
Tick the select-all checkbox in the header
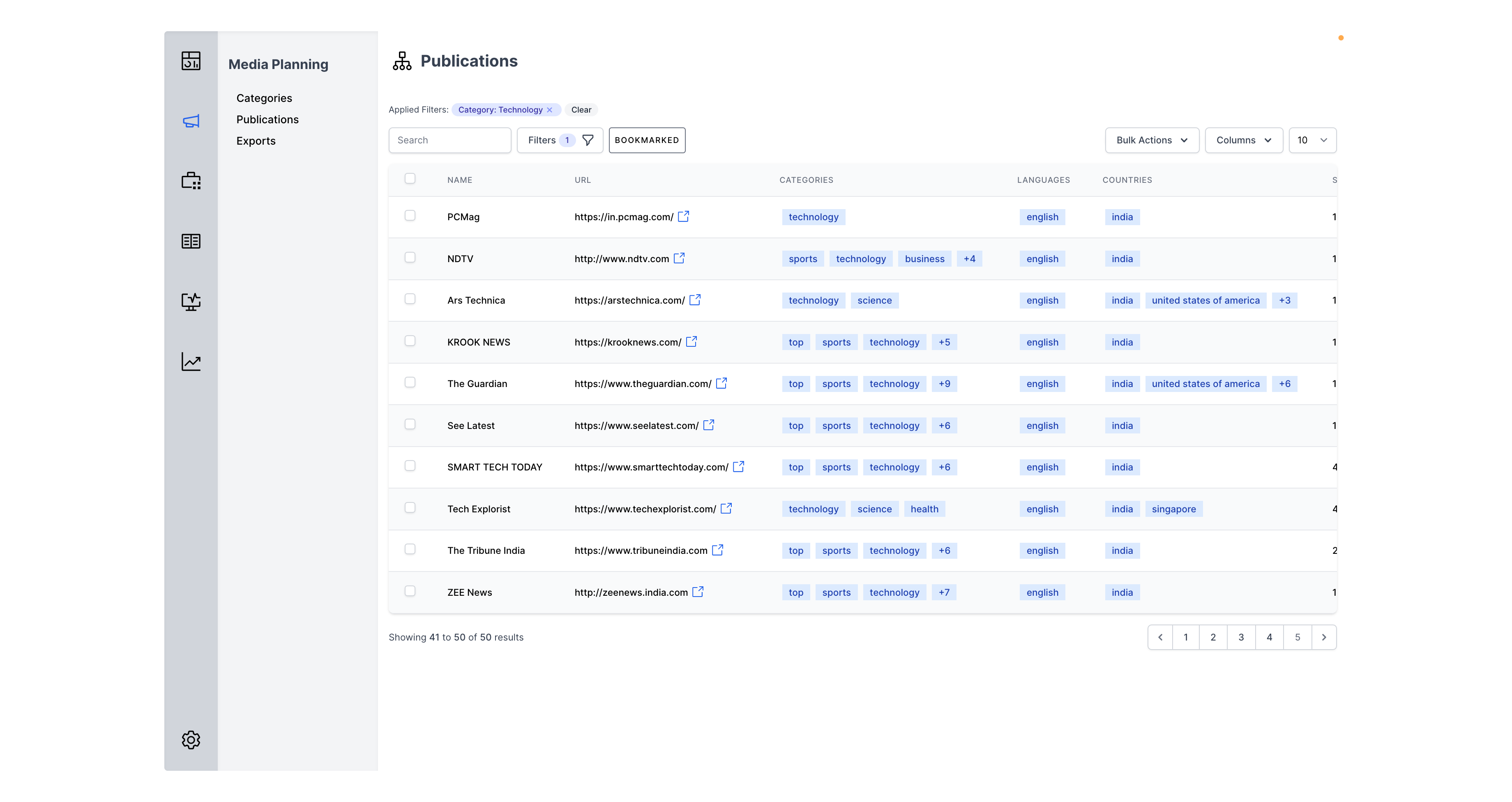[410, 178]
